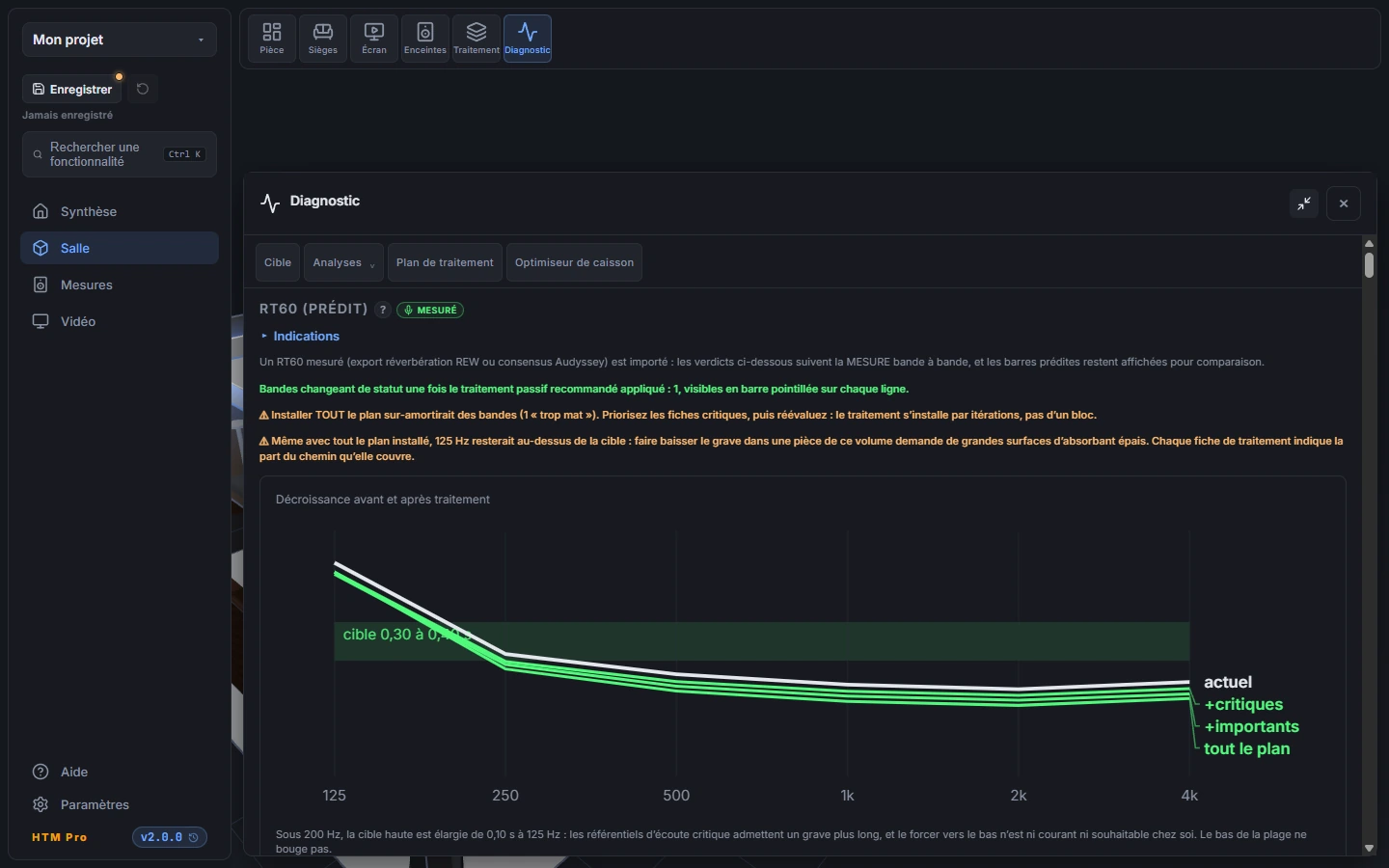Click the 4k frequency axis label
Screen dimensions: 1389x868
point(1189,796)
